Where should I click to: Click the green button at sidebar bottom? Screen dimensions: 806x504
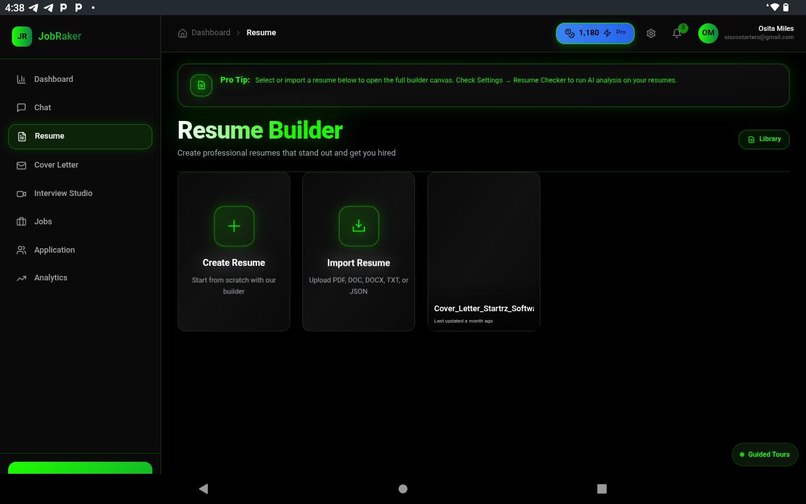pyautogui.click(x=80, y=468)
